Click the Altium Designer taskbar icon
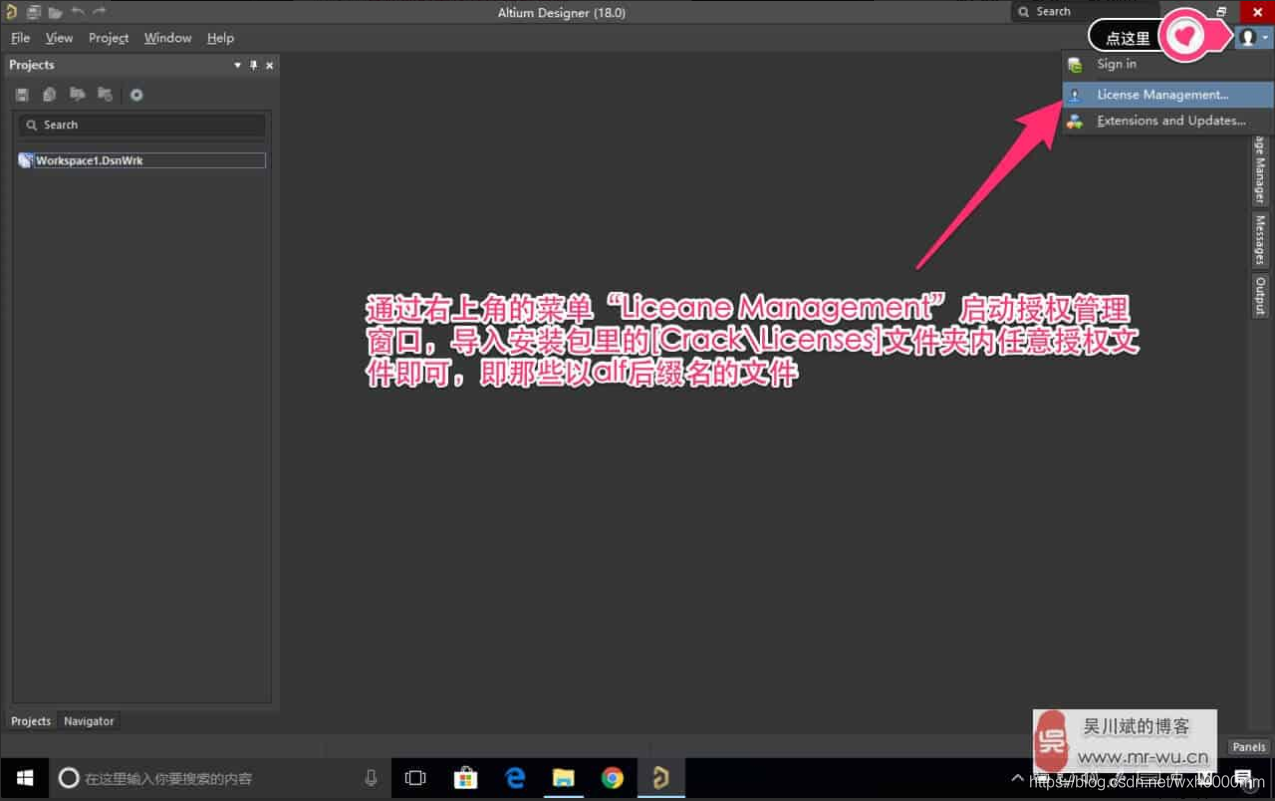Screen dimensions: 1275x801 (x=660, y=778)
